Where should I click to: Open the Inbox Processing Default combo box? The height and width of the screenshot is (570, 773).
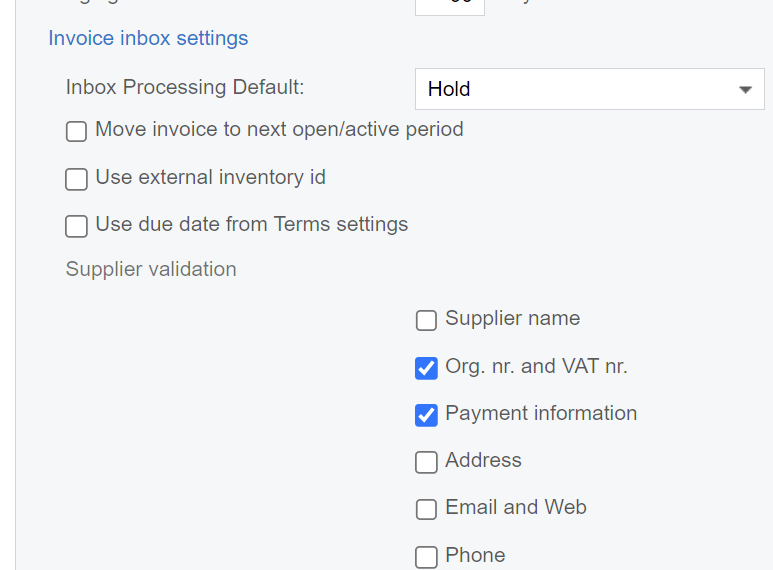click(x=575, y=89)
